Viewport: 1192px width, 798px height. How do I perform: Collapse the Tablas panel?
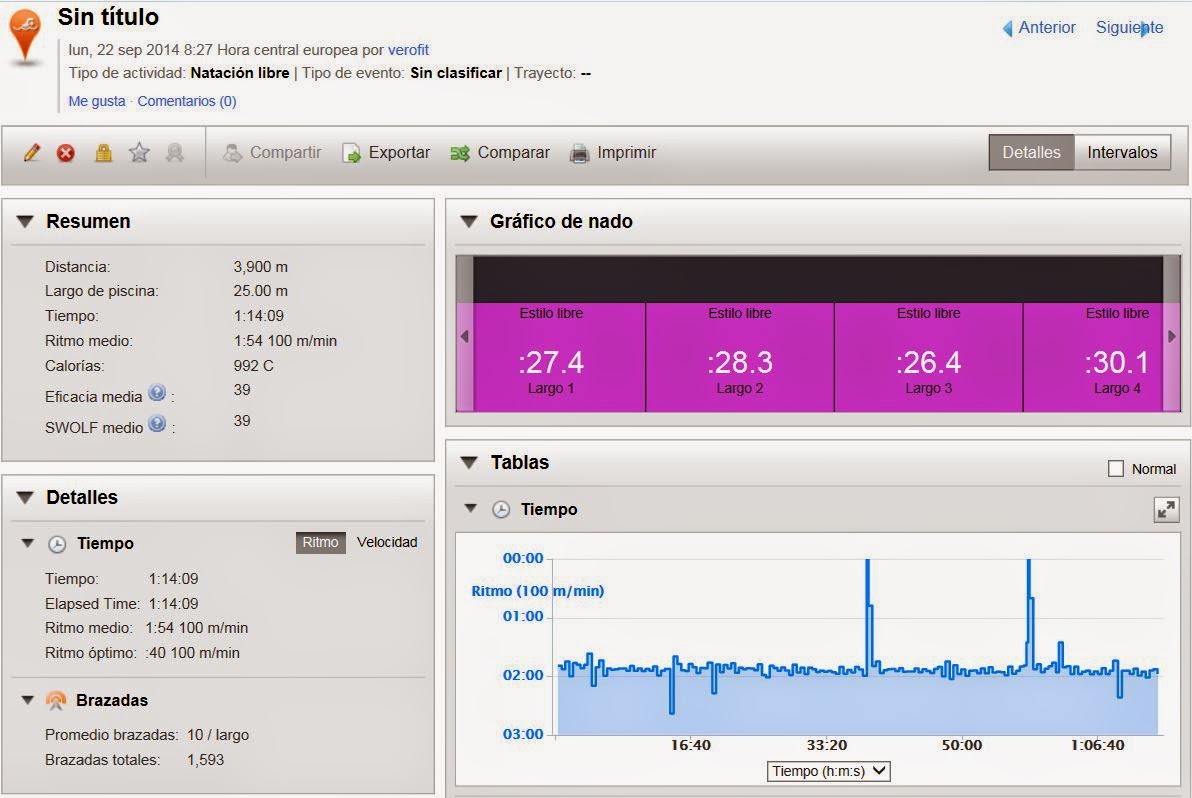pos(469,463)
